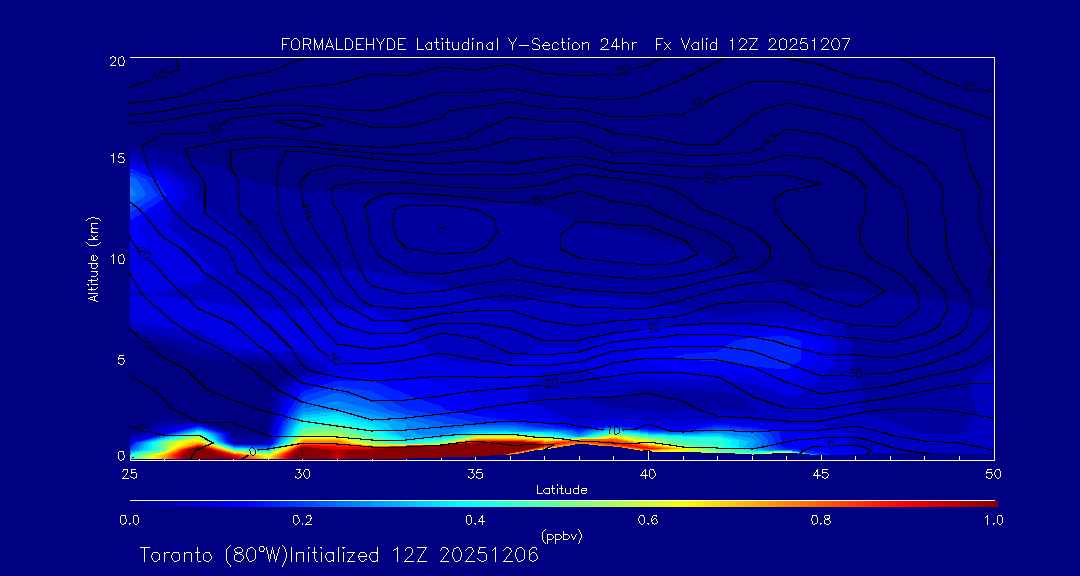Image resolution: width=1080 pixels, height=576 pixels.
Task: Click the 0.6 colorbar tick label
Action: pos(648,520)
